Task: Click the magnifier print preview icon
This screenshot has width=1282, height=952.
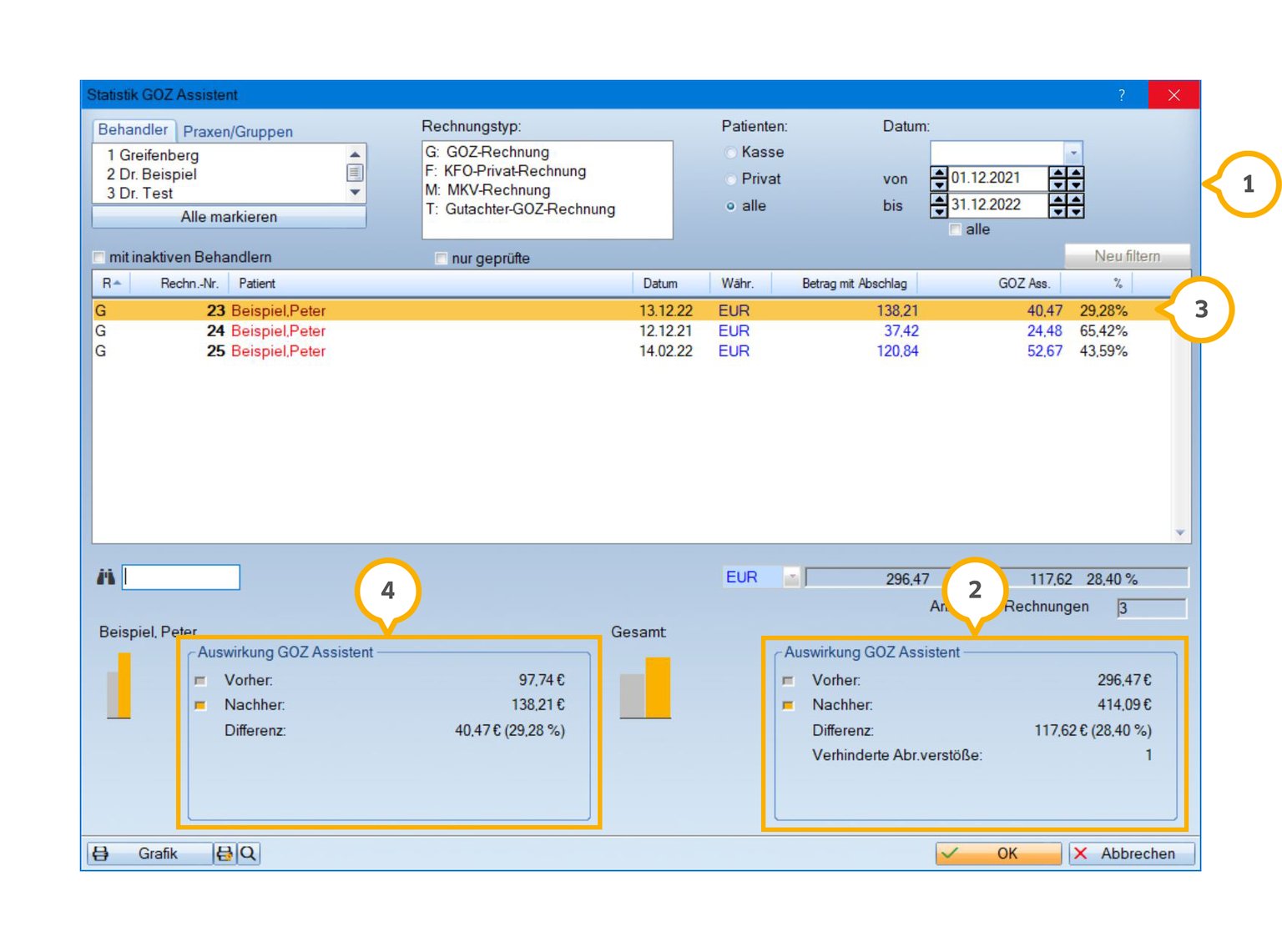Action: [x=249, y=854]
